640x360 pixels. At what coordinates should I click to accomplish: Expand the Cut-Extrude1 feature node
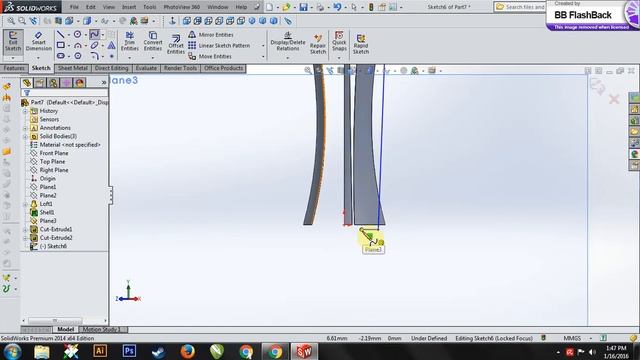click(x=25, y=229)
